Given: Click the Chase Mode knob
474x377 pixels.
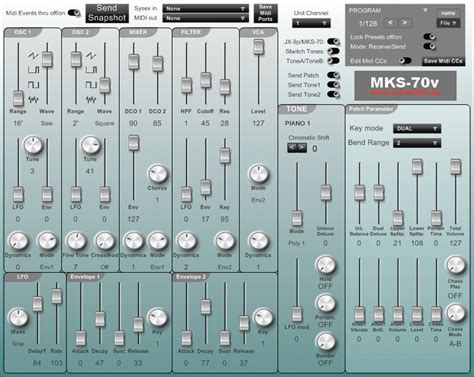Looking at the screenshot, I should coord(455,313).
